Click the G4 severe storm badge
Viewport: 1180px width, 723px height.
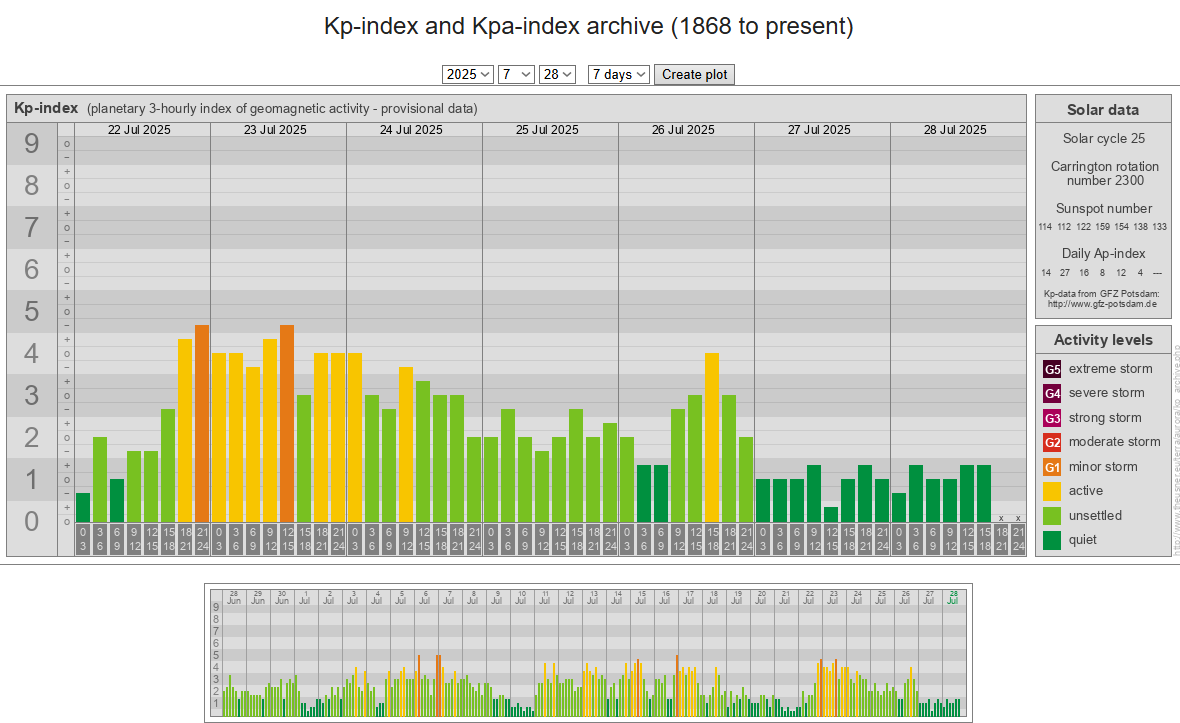pos(1052,393)
